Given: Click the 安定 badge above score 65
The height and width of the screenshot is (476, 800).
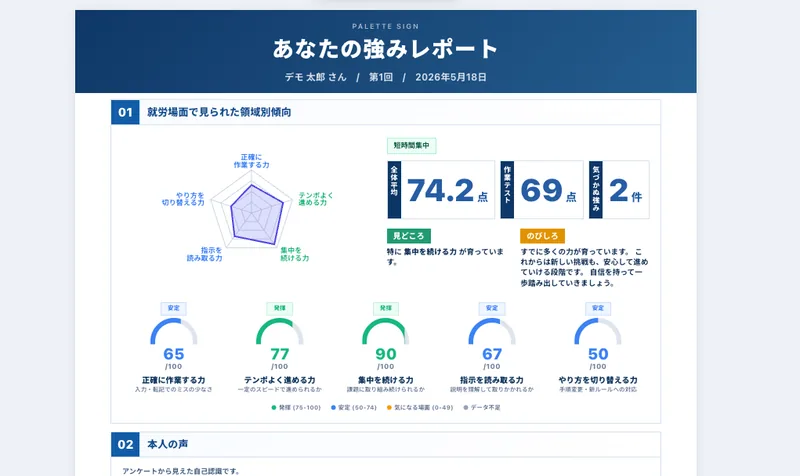Looking at the screenshot, I should [x=173, y=308].
